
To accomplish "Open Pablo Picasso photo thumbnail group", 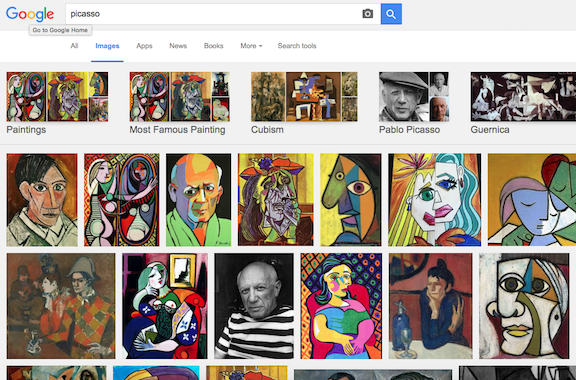I will (x=414, y=97).
